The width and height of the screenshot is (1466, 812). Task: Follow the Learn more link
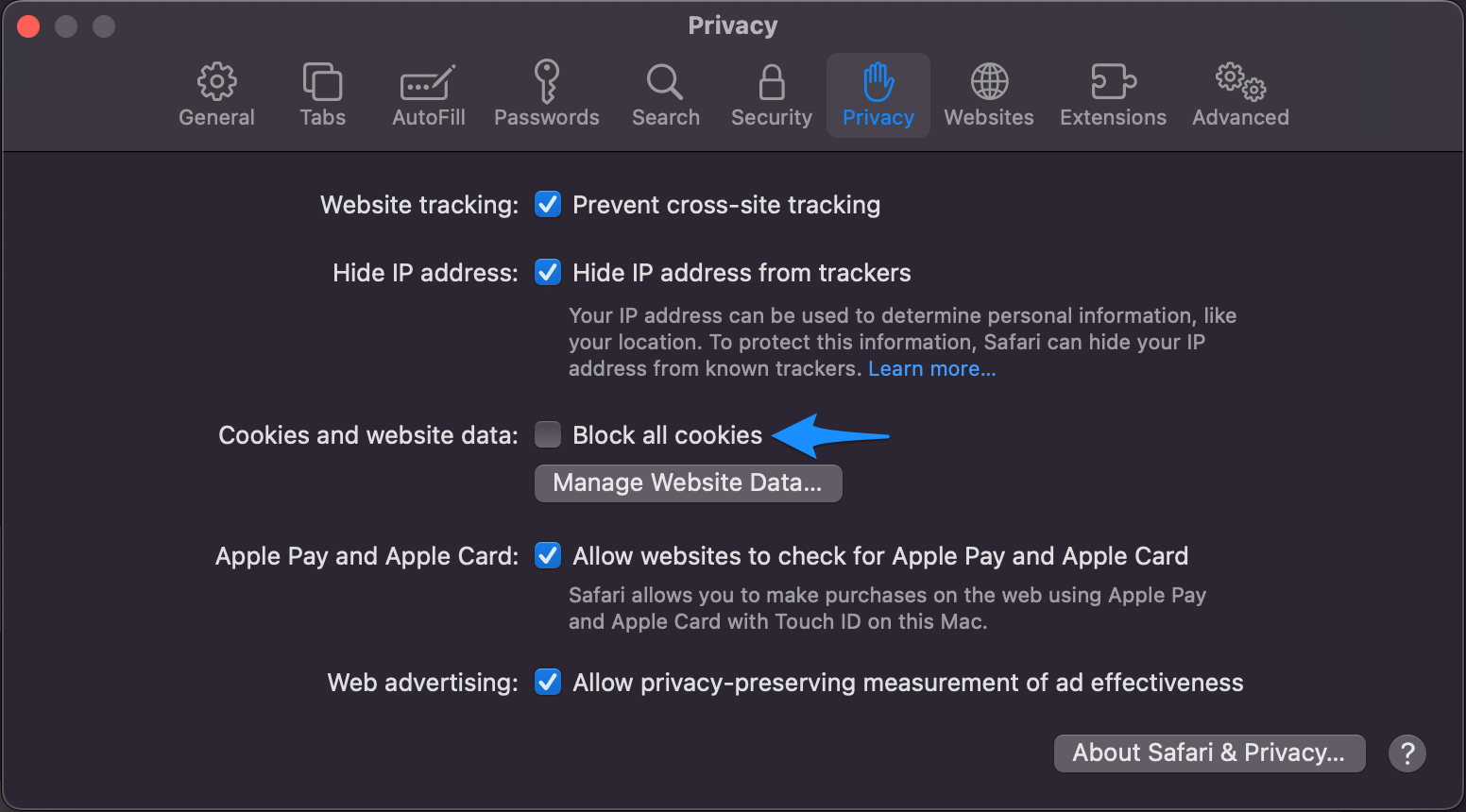[x=931, y=368]
